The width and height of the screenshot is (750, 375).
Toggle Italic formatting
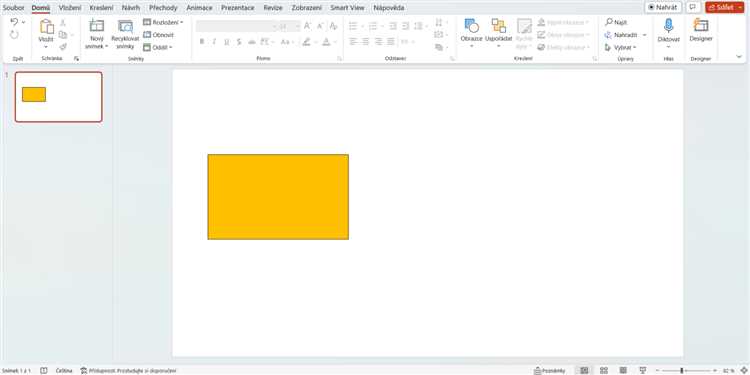pyautogui.click(x=214, y=42)
